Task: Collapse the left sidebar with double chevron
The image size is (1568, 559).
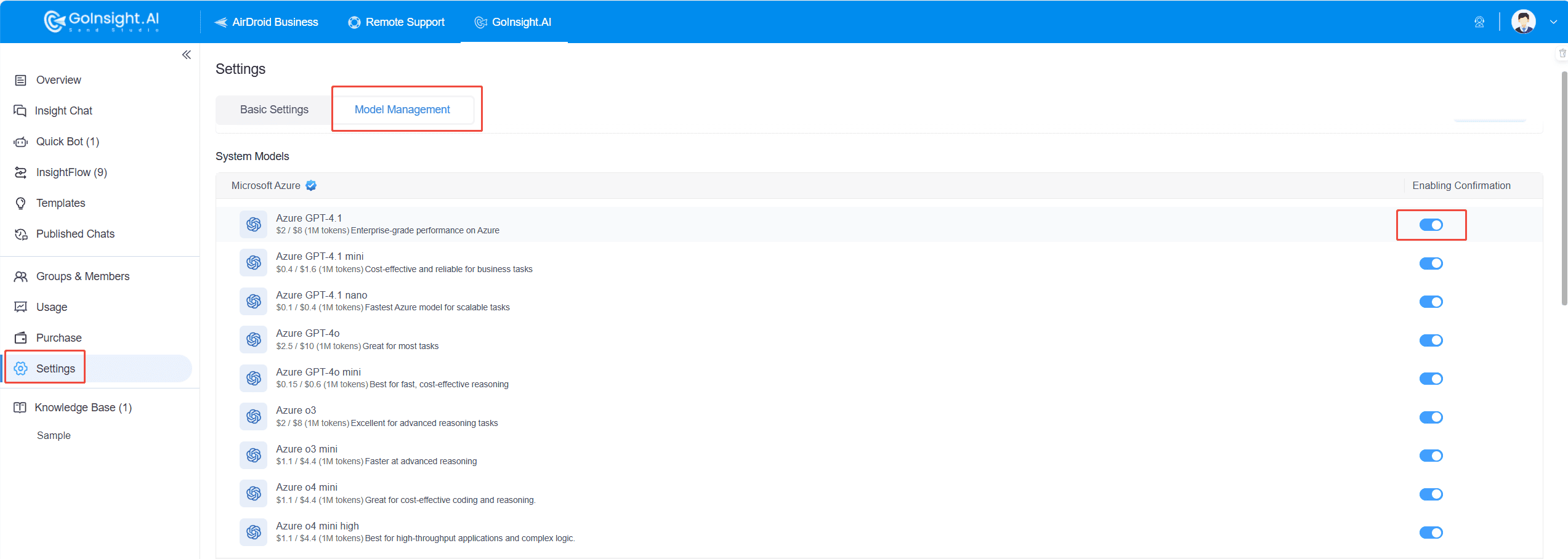Action: [187, 55]
